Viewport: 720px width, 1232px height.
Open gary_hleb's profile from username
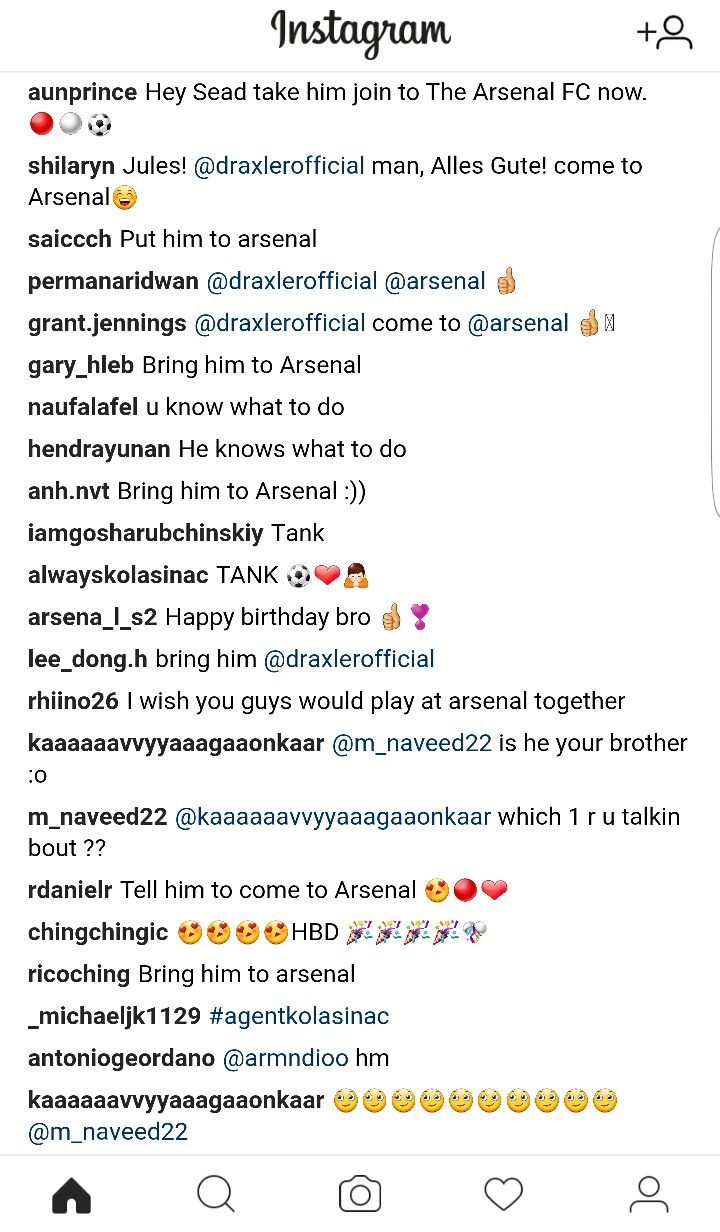[x=81, y=365]
